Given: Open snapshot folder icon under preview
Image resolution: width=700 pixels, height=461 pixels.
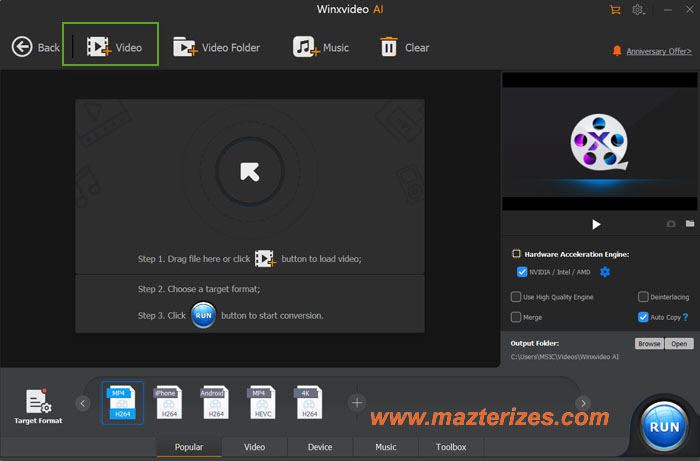Looking at the screenshot, I should 690,223.
